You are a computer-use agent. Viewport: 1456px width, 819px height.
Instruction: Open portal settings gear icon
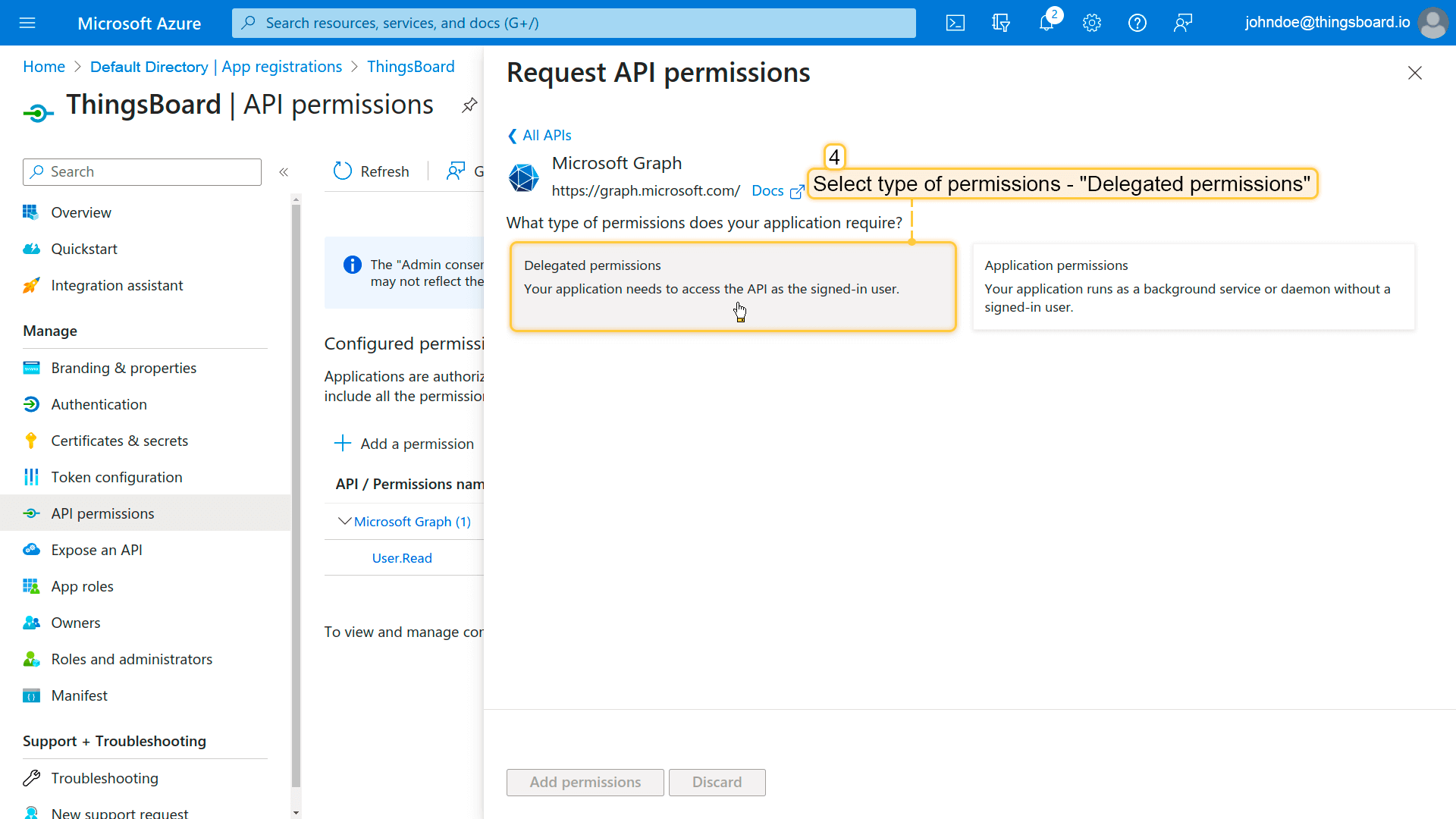(1092, 23)
